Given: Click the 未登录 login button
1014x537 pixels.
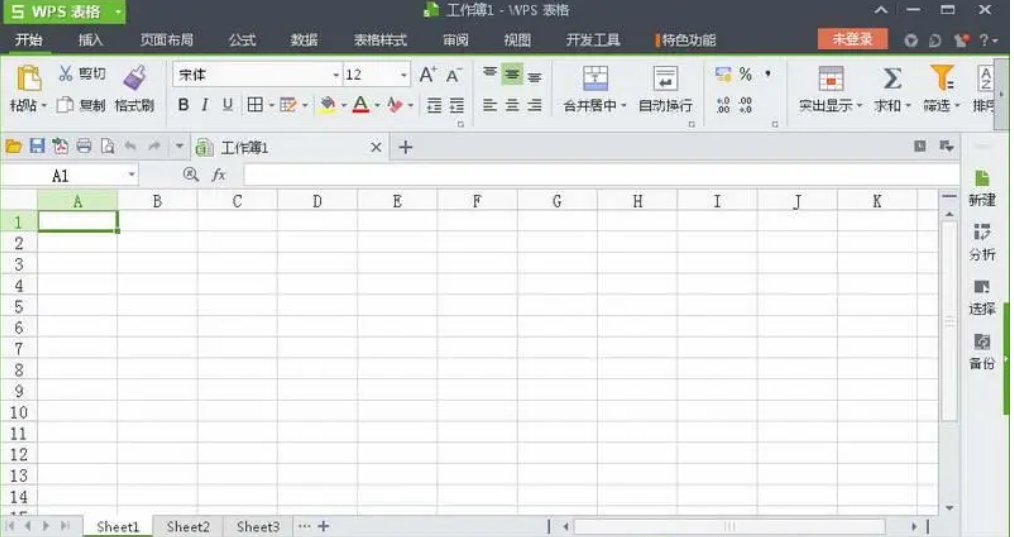Looking at the screenshot, I should tap(852, 39).
